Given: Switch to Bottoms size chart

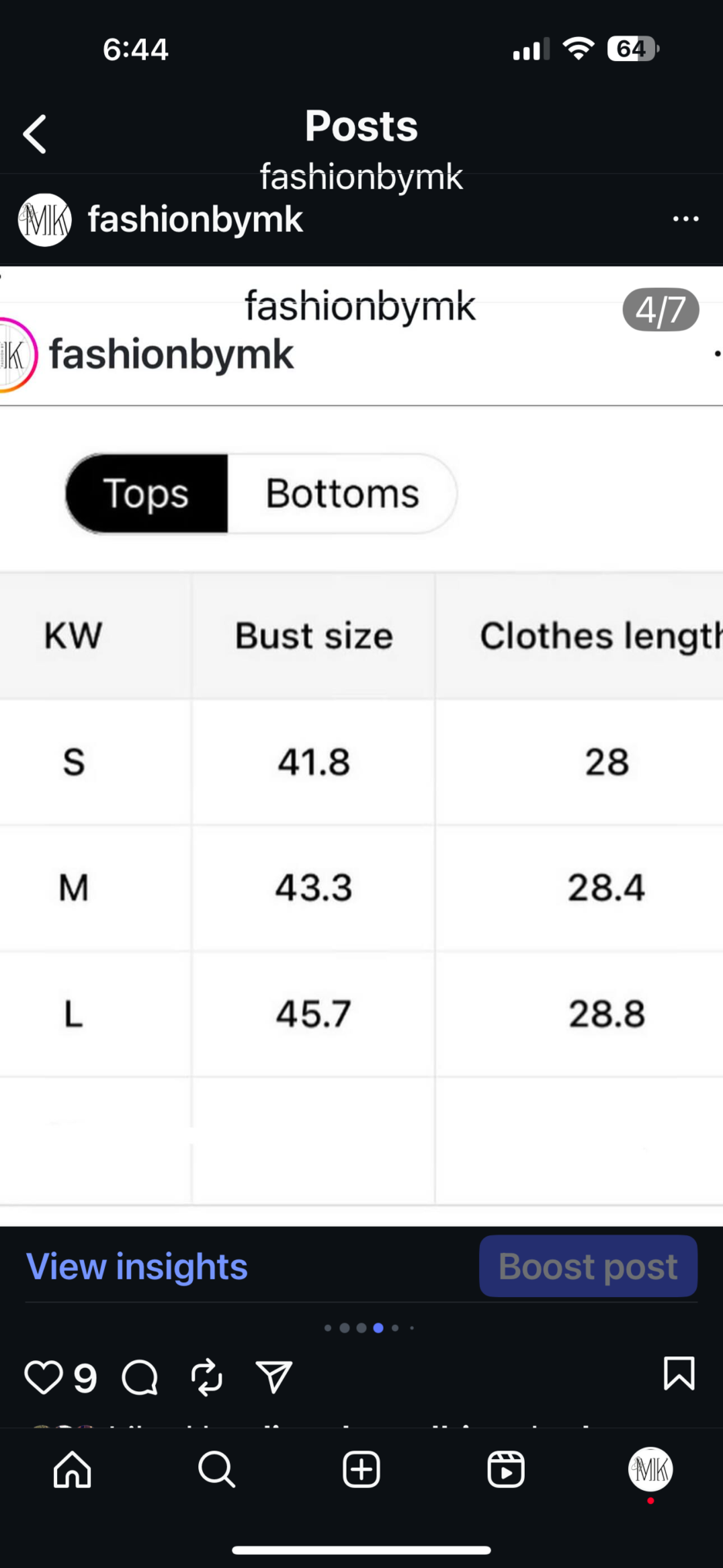Looking at the screenshot, I should pos(342,493).
